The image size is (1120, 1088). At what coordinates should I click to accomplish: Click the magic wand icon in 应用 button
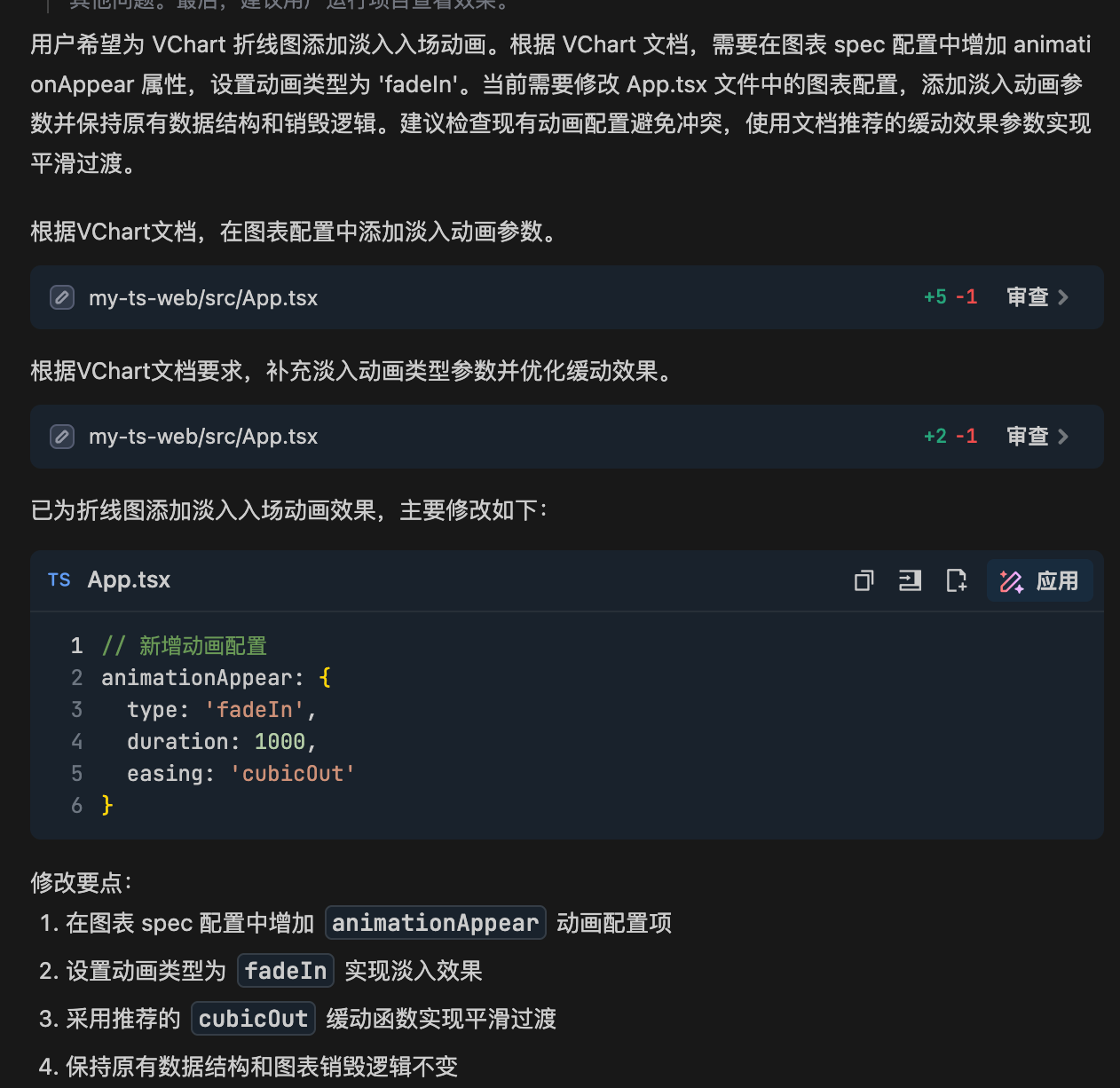point(1012,581)
